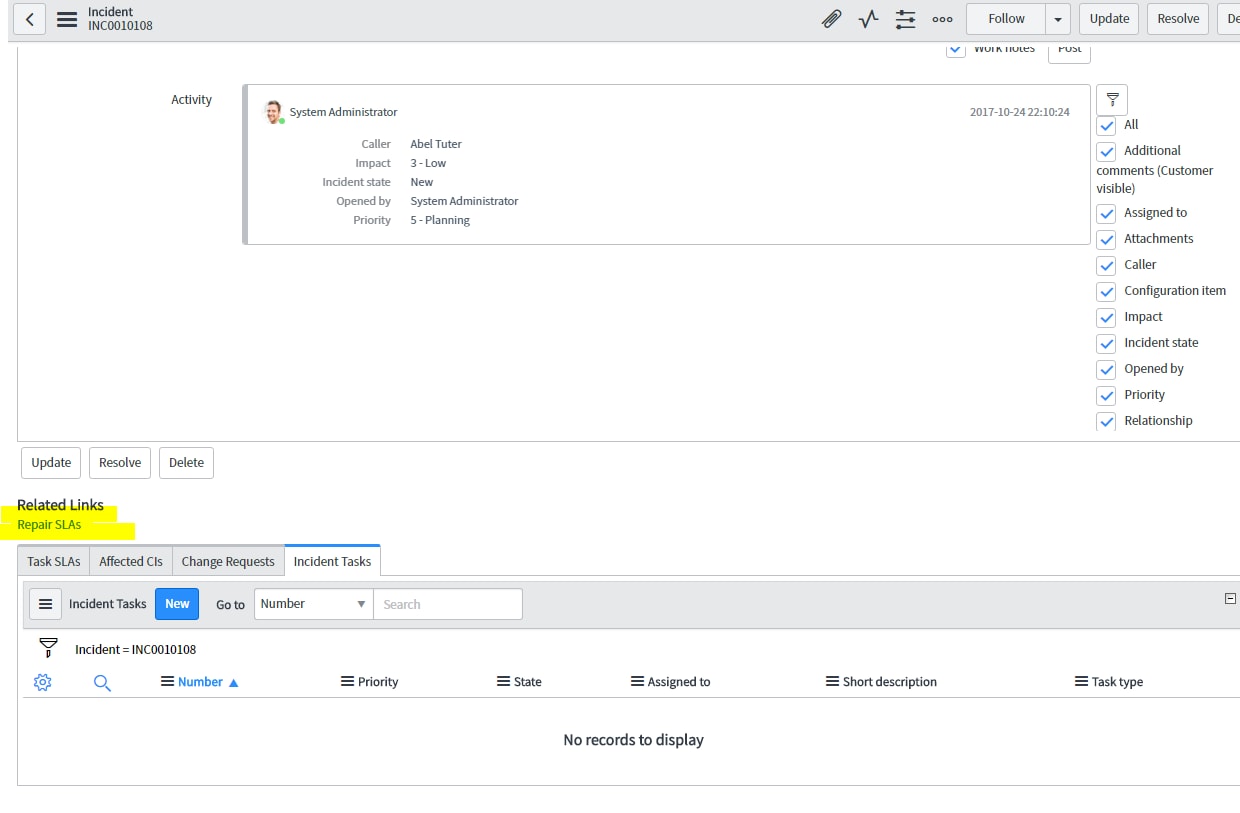This screenshot has height=813, width=1240.
Task: Click the Follow button
Action: click(1006, 19)
